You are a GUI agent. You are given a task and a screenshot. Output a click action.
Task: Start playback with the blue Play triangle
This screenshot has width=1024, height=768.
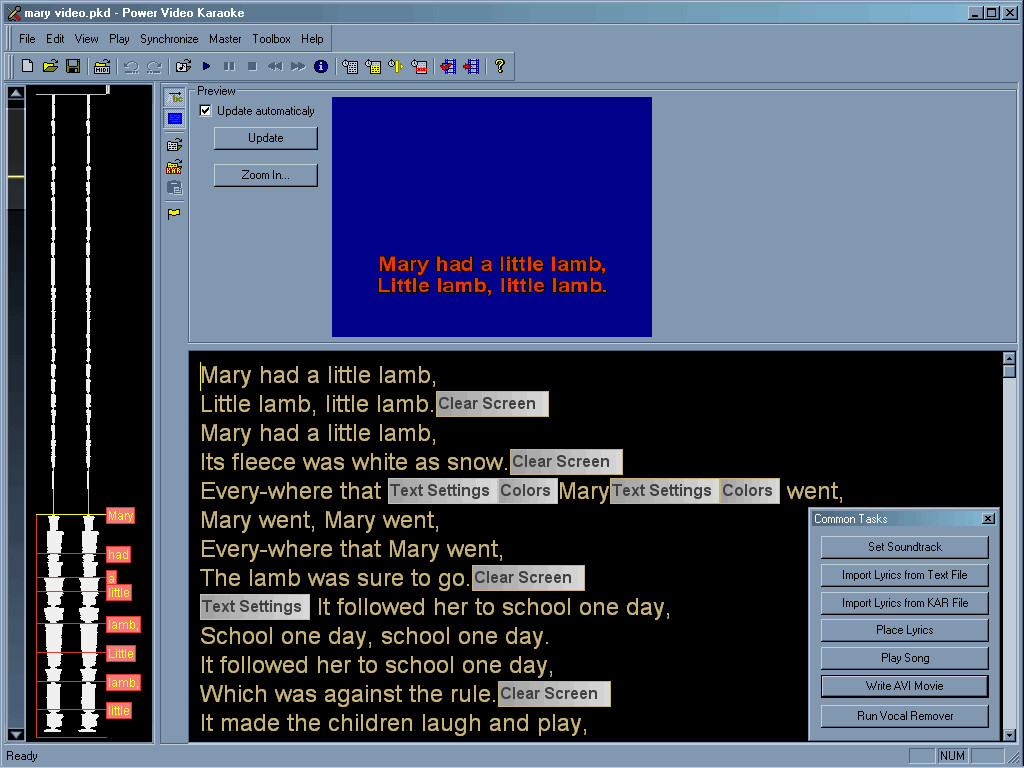coord(206,66)
